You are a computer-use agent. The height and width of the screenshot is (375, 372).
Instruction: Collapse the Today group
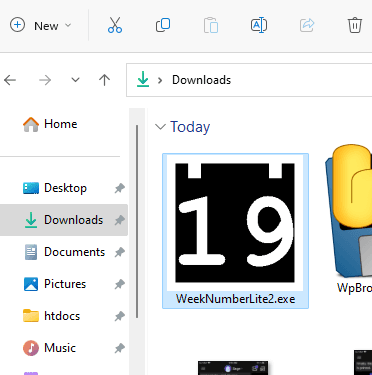[x=160, y=127]
